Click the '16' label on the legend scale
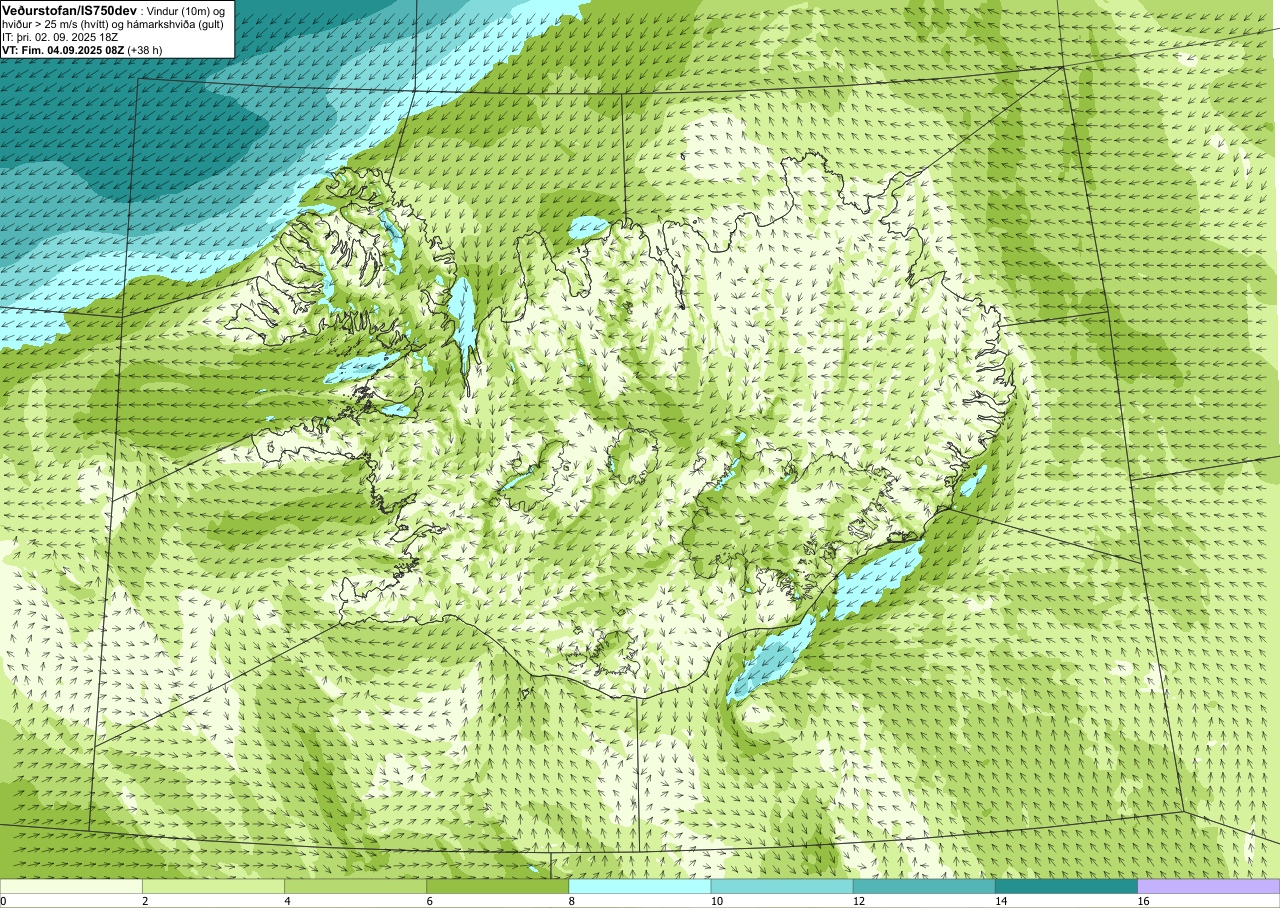 (1143, 901)
